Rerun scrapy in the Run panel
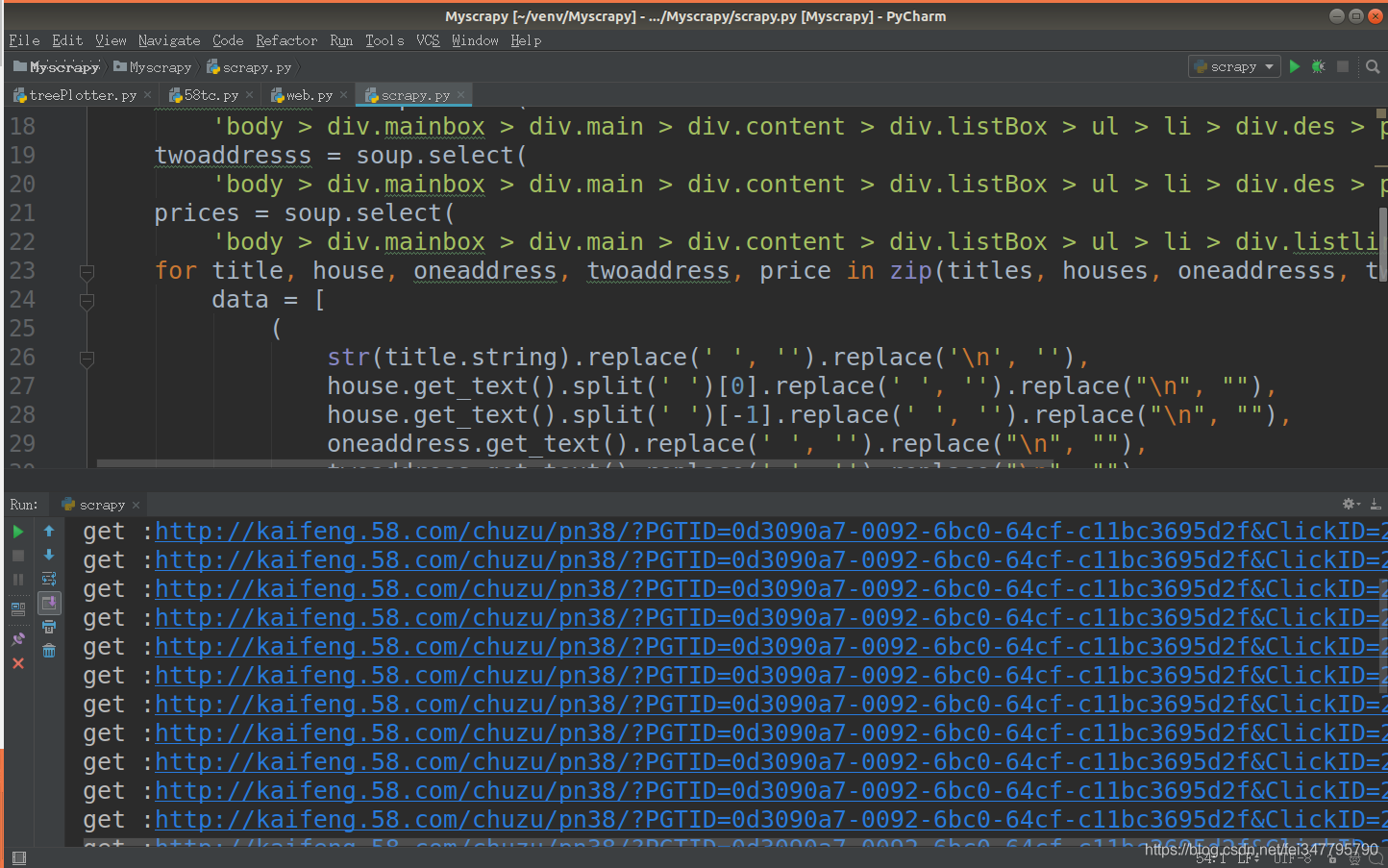 [18, 531]
